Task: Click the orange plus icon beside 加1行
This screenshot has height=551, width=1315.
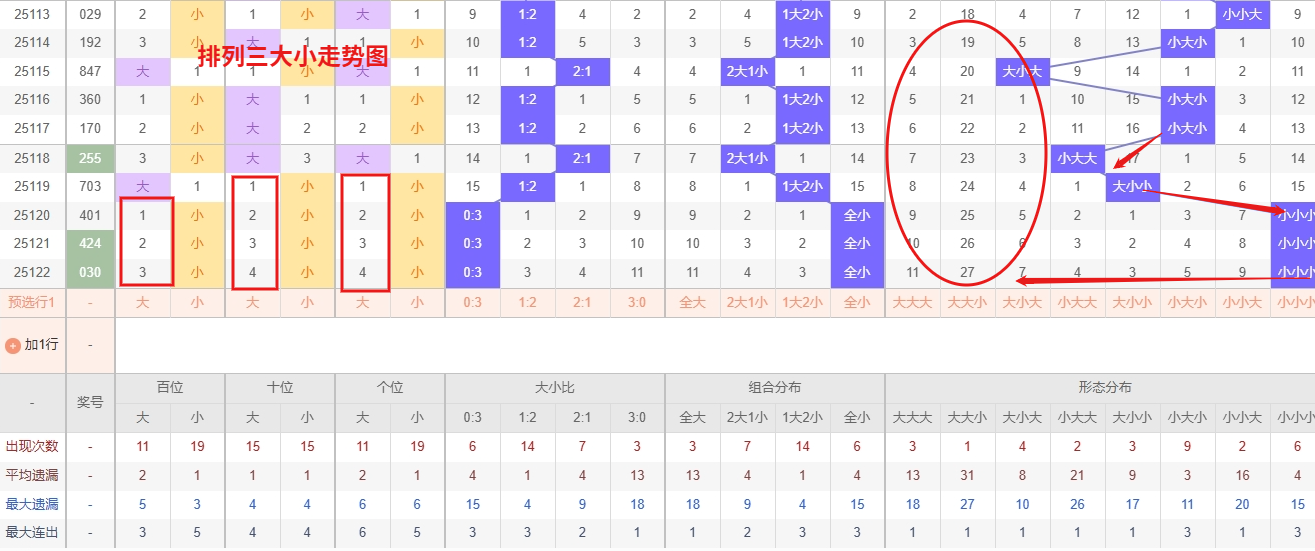Action: pos(12,345)
